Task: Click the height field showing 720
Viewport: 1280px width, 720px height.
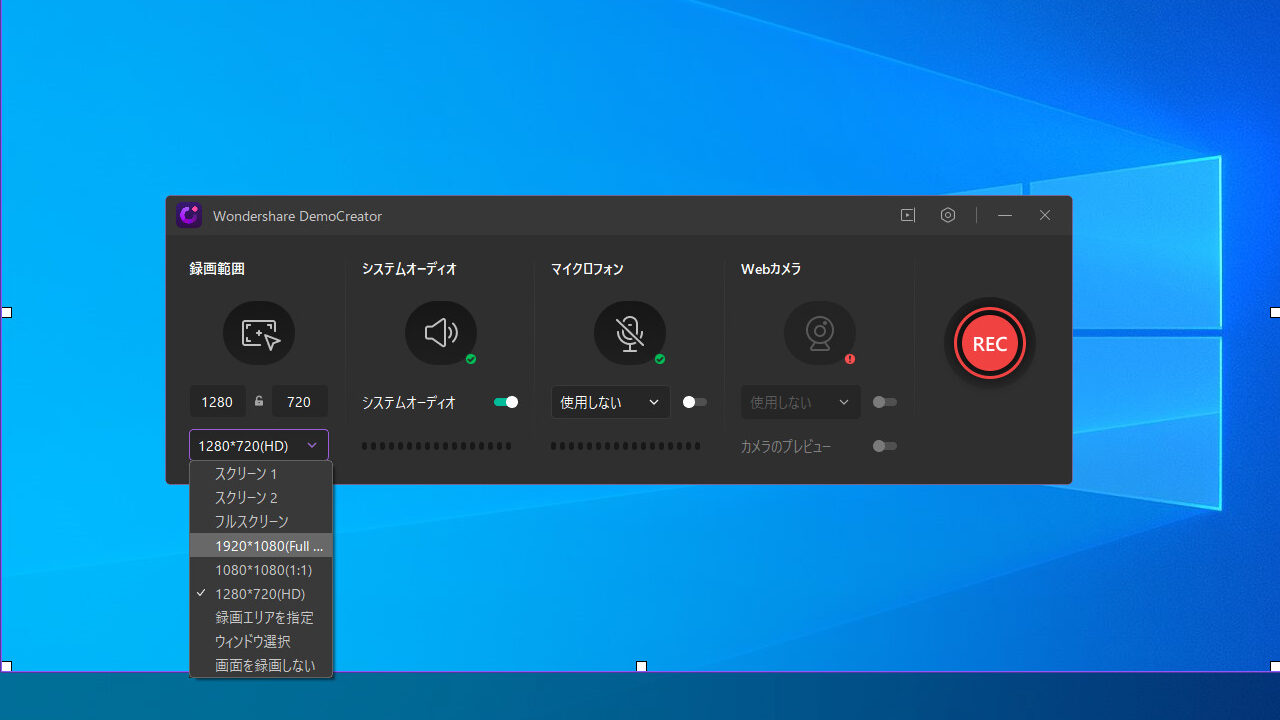Action: tap(299, 402)
